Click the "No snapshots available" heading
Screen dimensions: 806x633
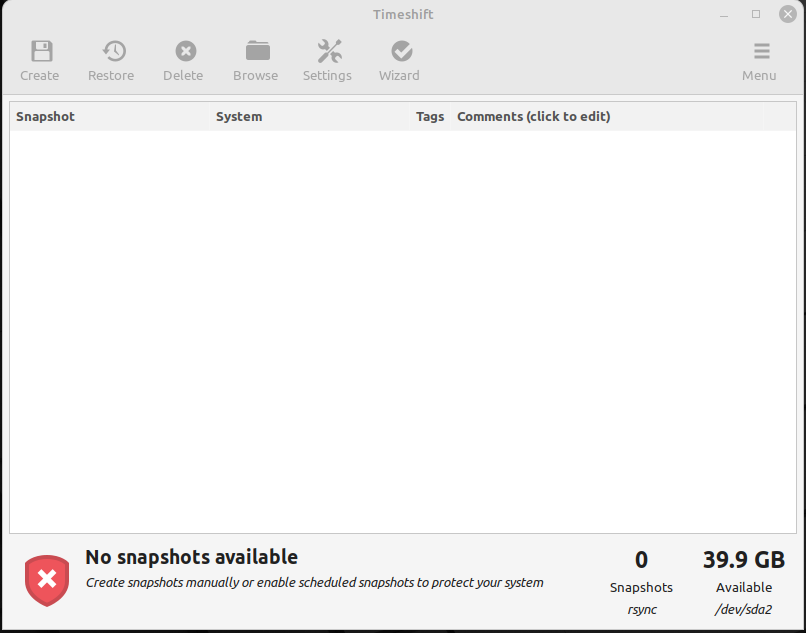pyautogui.click(x=192, y=557)
